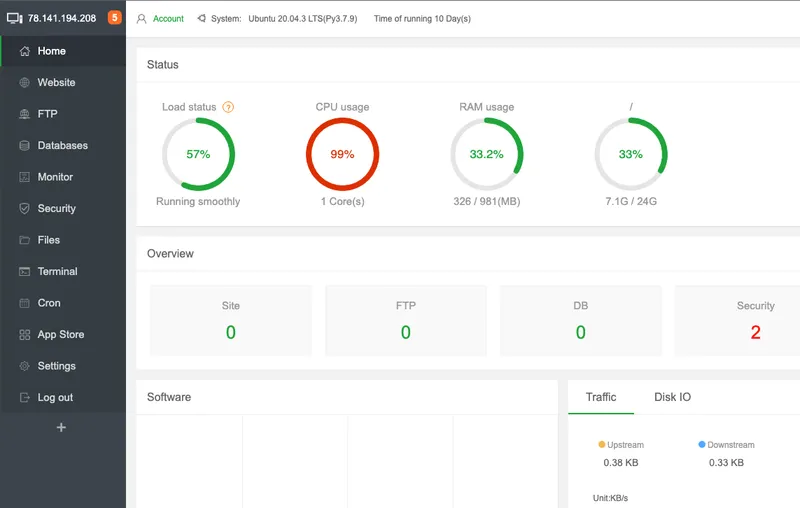This screenshot has width=800, height=508.
Task: Switch to the Disk IO tab
Action: (x=672, y=397)
